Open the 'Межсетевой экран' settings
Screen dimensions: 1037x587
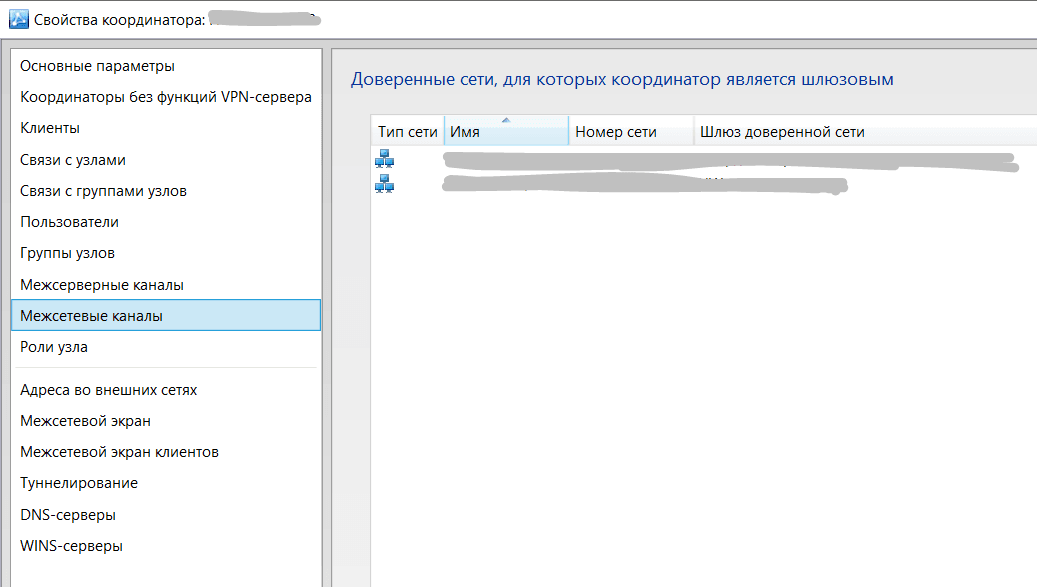tap(85, 421)
